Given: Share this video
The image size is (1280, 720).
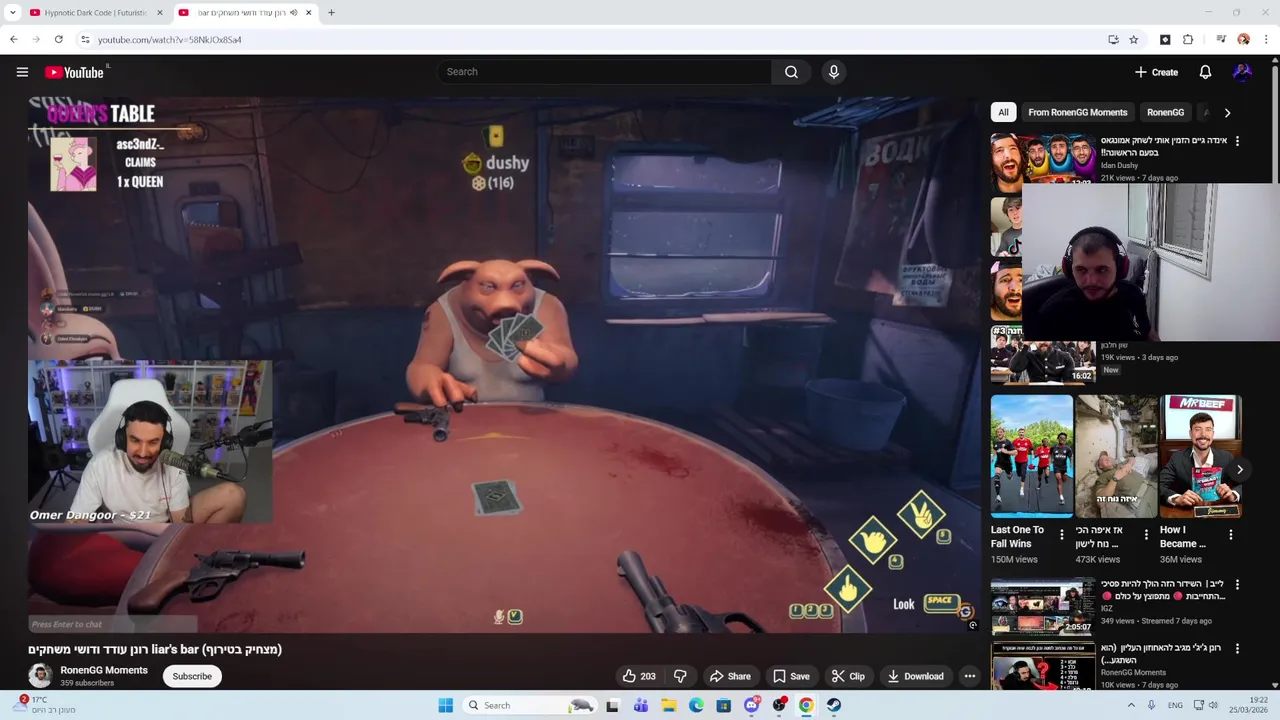Looking at the screenshot, I should coord(730,676).
